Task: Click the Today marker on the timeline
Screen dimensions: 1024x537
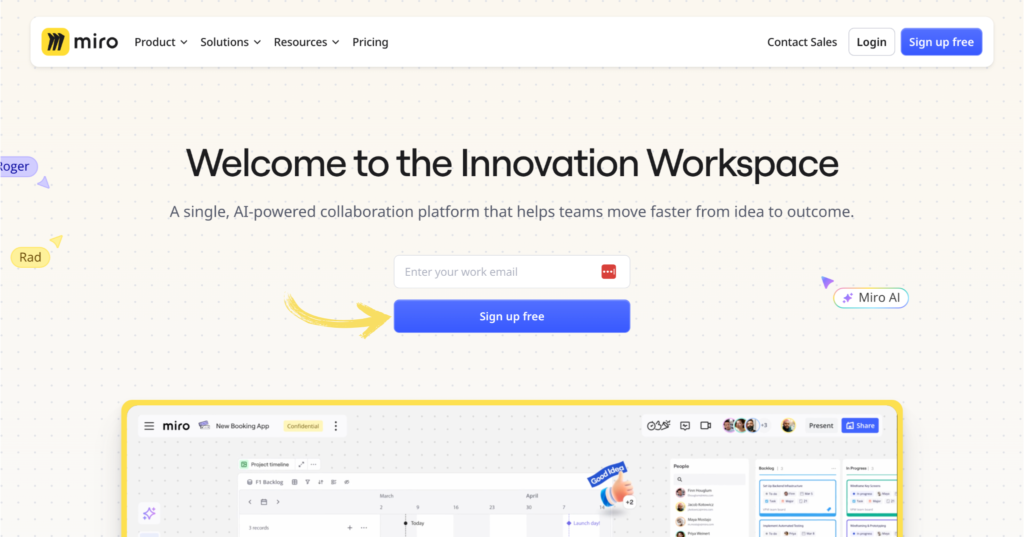Action: pyautogui.click(x=413, y=523)
